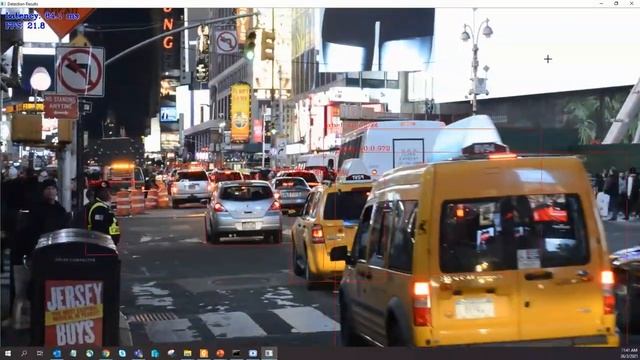The height and width of the screenshot is (360, 640).
Task: Click the FPS: 21.8 overlay text
Action: (x=25, y=26)
